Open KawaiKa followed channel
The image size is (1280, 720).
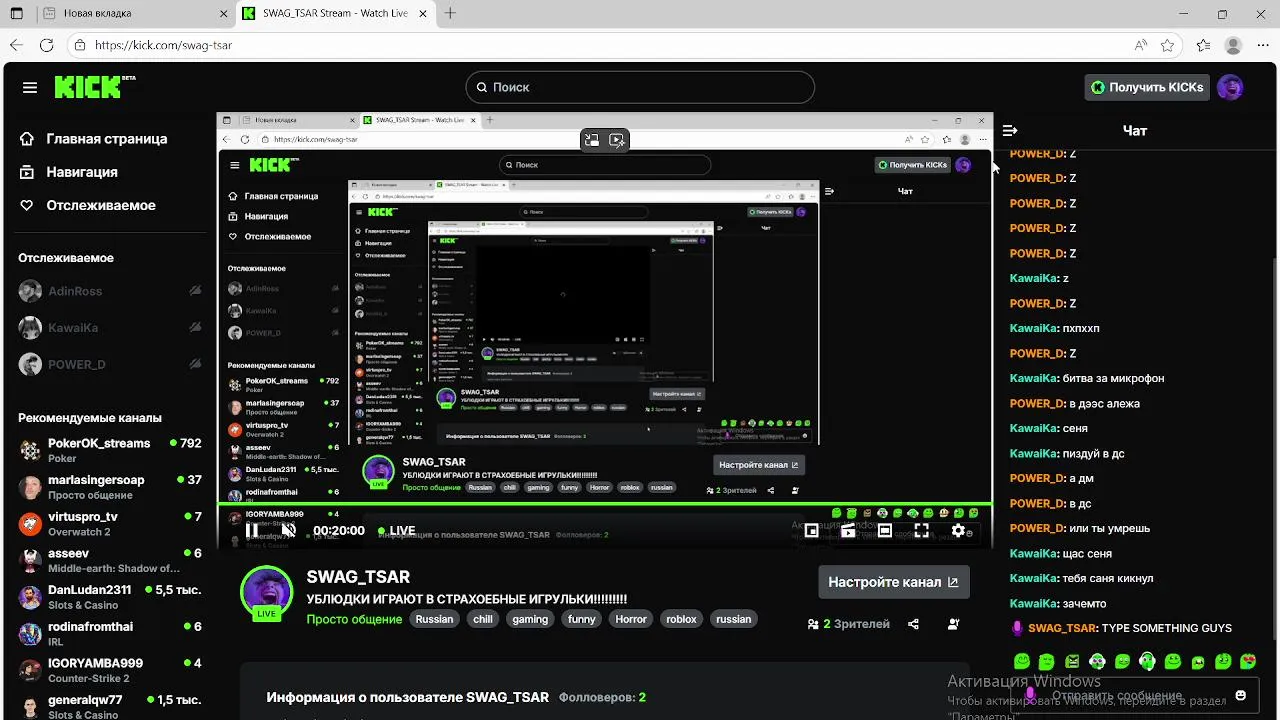(x=110, y=328)
